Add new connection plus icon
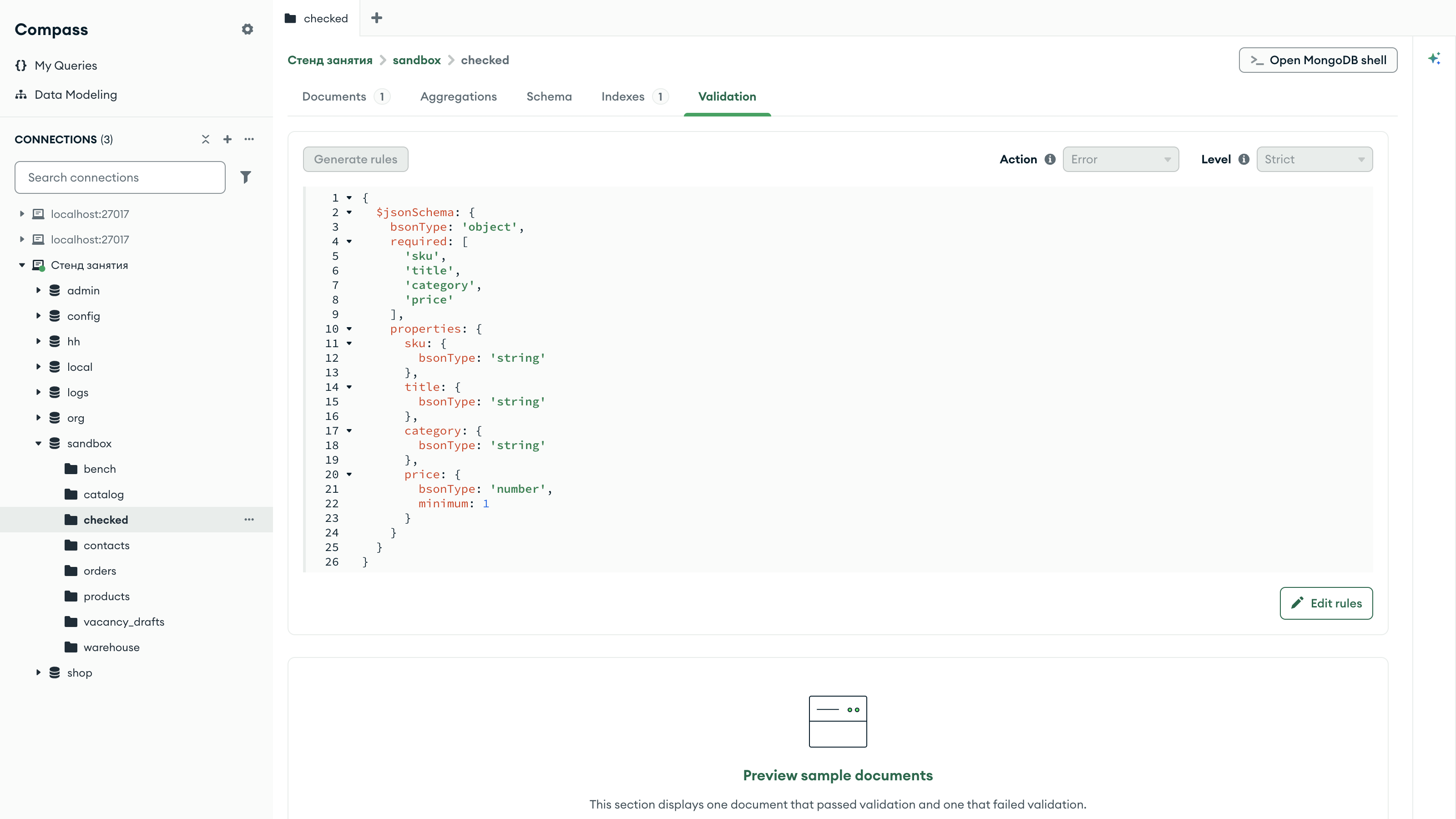Viewport: 1456px width, 819px height. (227, 139)
